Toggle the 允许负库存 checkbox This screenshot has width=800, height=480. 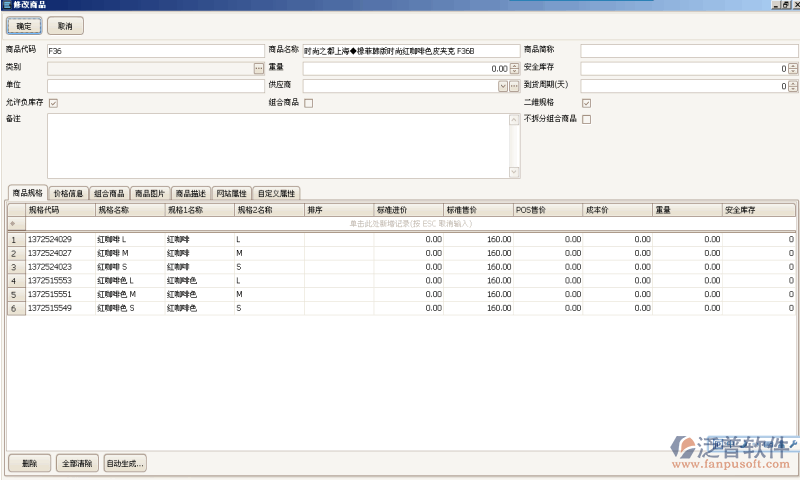tap(53, 103)
